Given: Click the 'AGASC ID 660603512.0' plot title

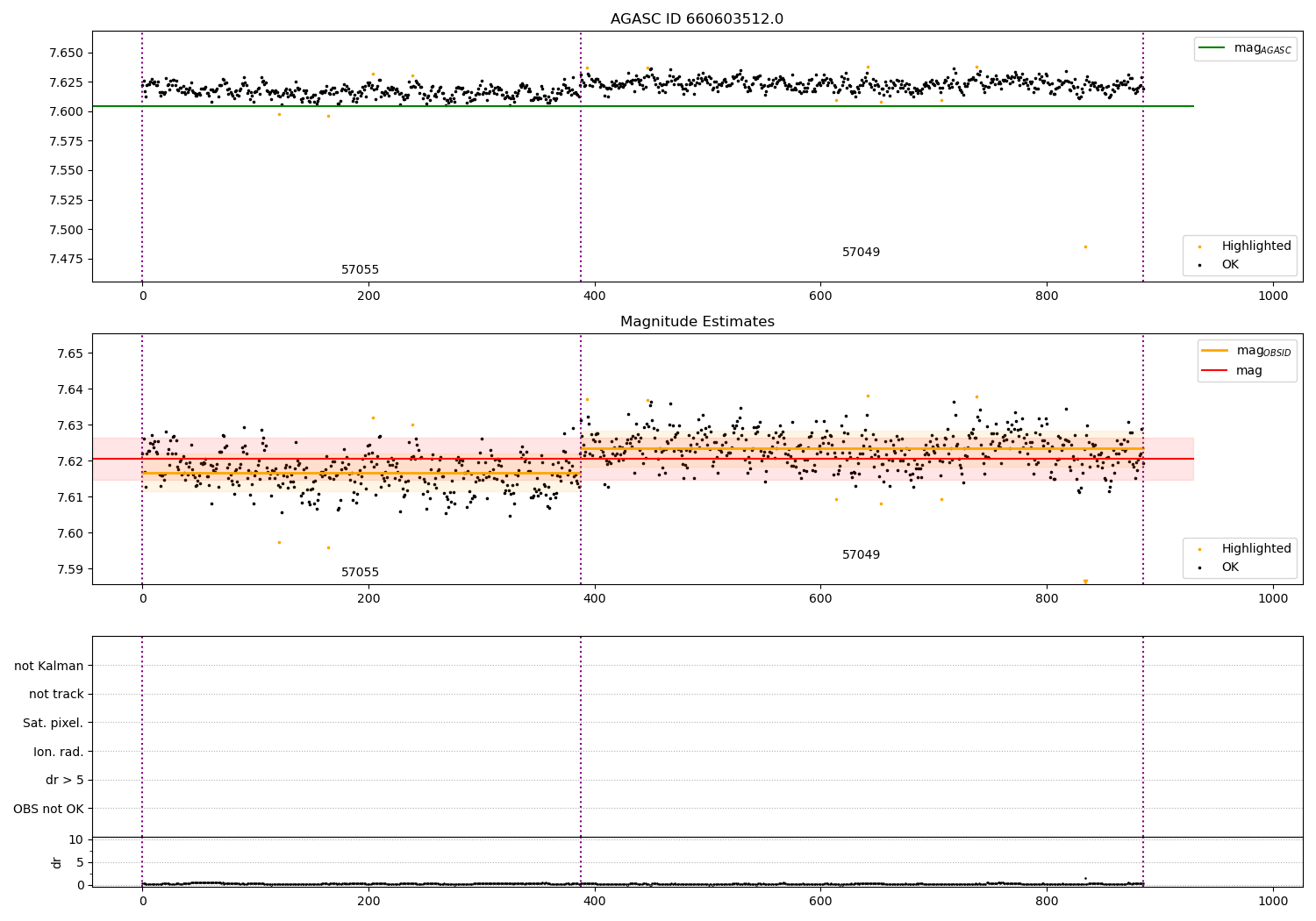Looking at the screenshot, I should pos(697,19).
